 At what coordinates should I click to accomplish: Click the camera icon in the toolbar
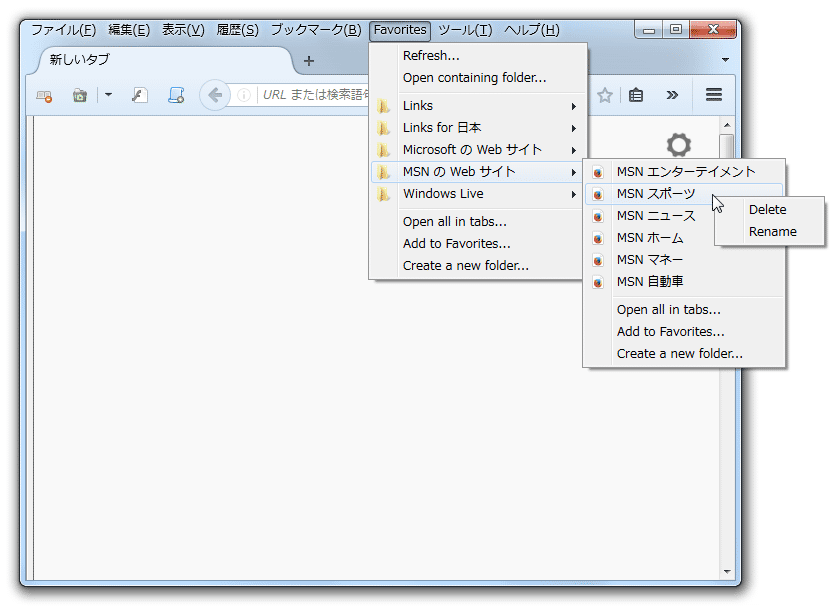tap(80, 95)
